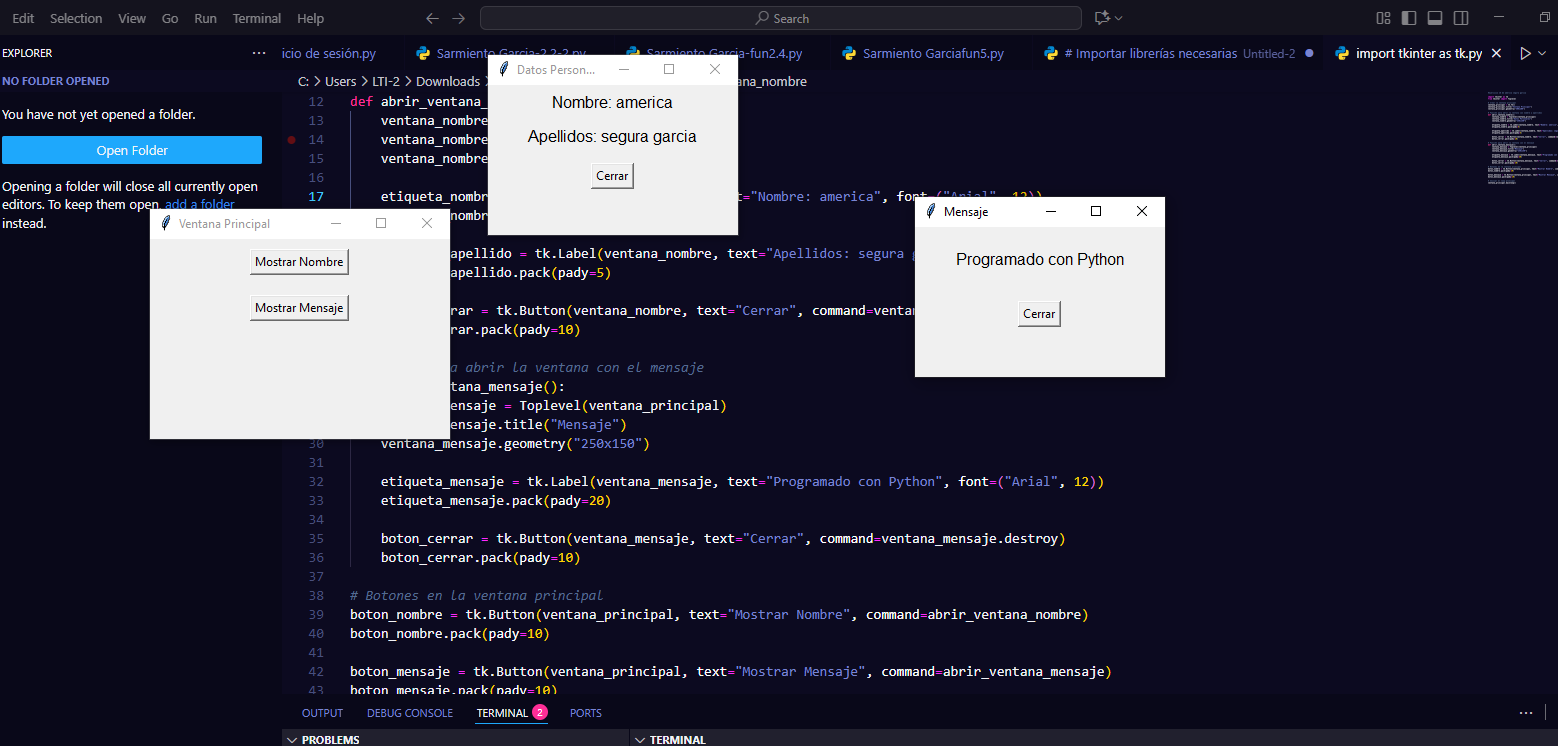Viewport: 1558px width, 746px height.
Task: Open the Customize Layout icon
Action: tap(1383, 18)
